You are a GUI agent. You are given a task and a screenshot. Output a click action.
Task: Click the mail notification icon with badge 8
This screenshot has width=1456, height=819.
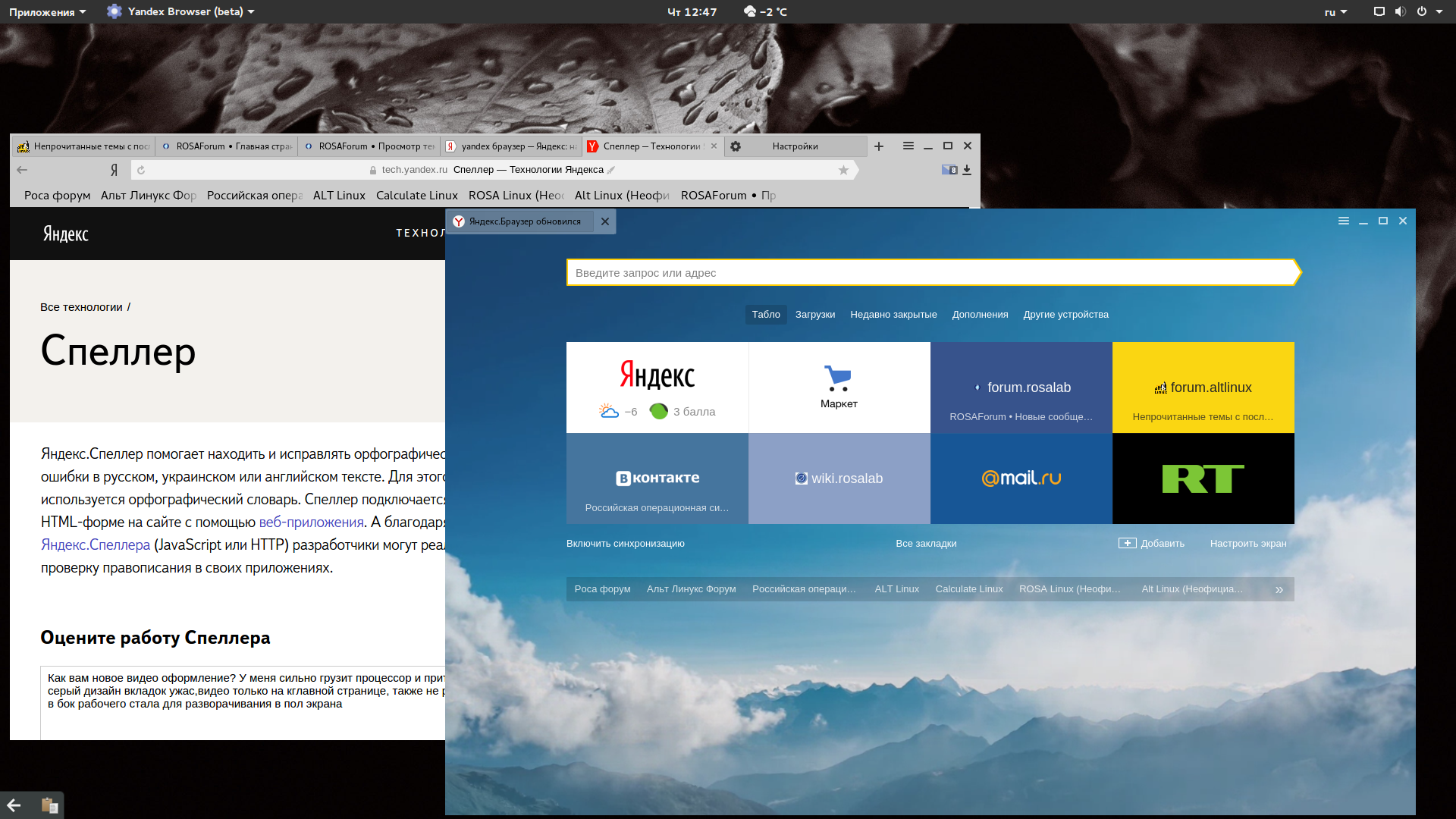[x=949, y=170]
